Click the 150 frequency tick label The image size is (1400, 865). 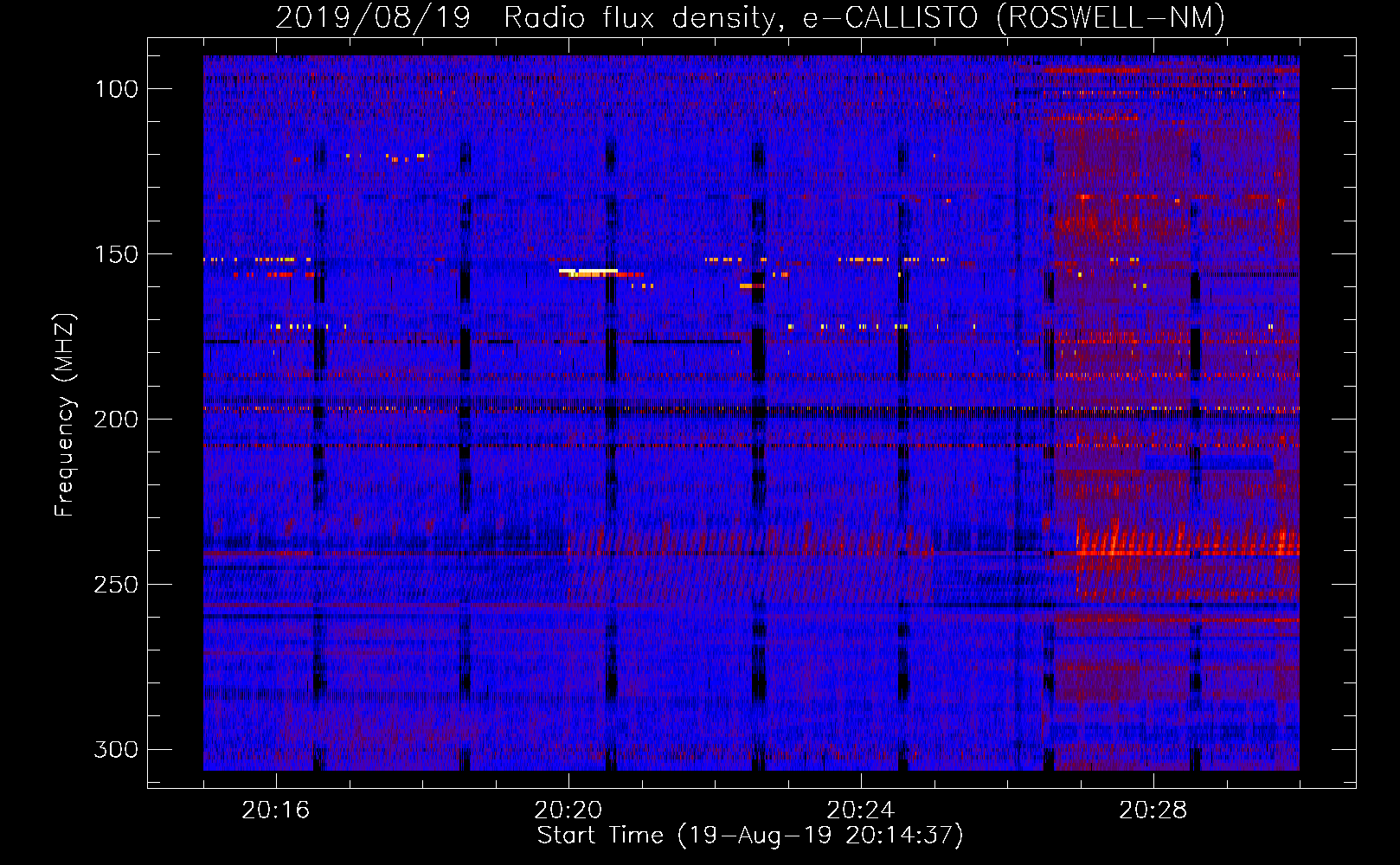(116, 254)
